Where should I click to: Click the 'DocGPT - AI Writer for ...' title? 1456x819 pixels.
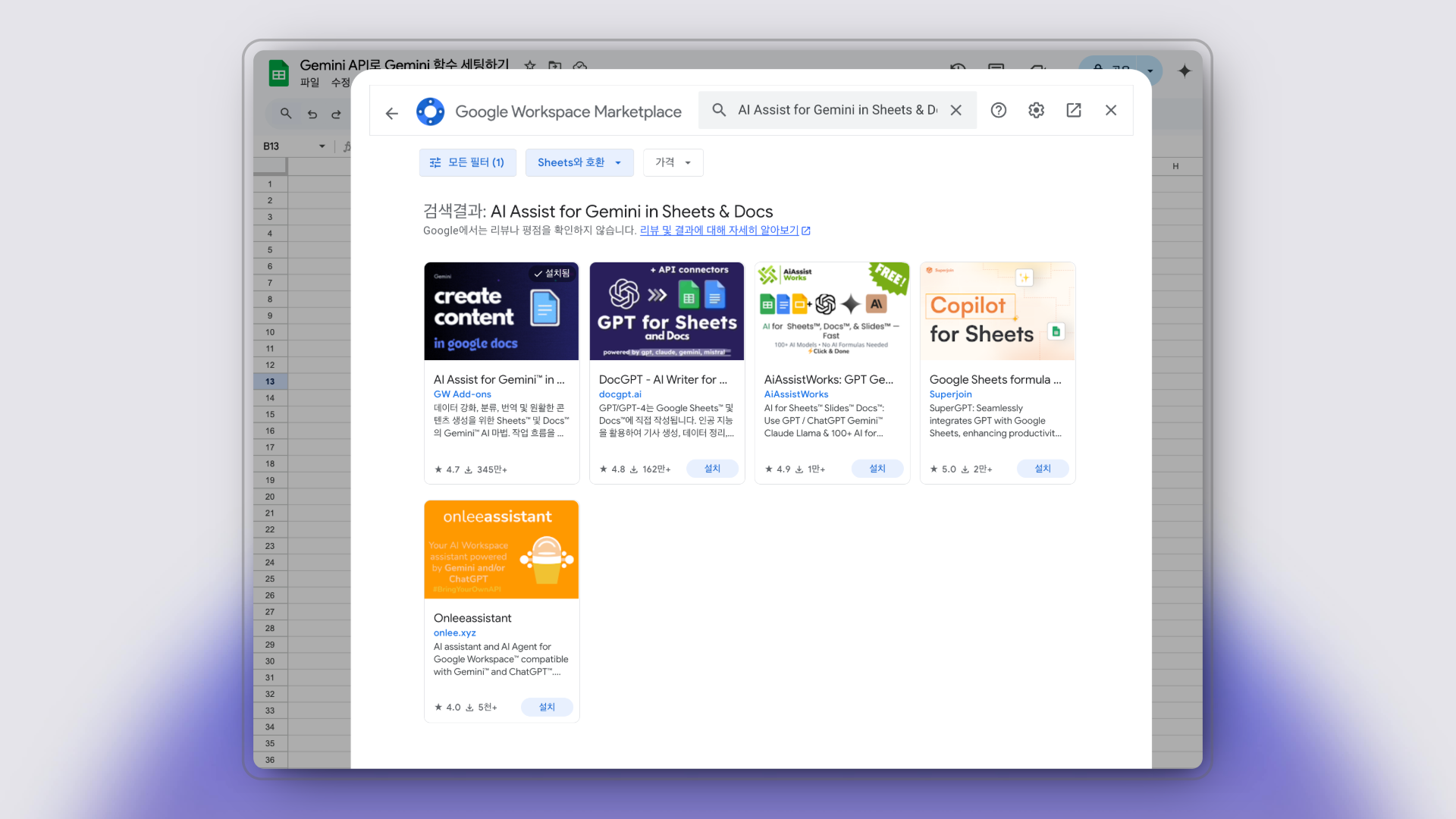click(663, 379)
